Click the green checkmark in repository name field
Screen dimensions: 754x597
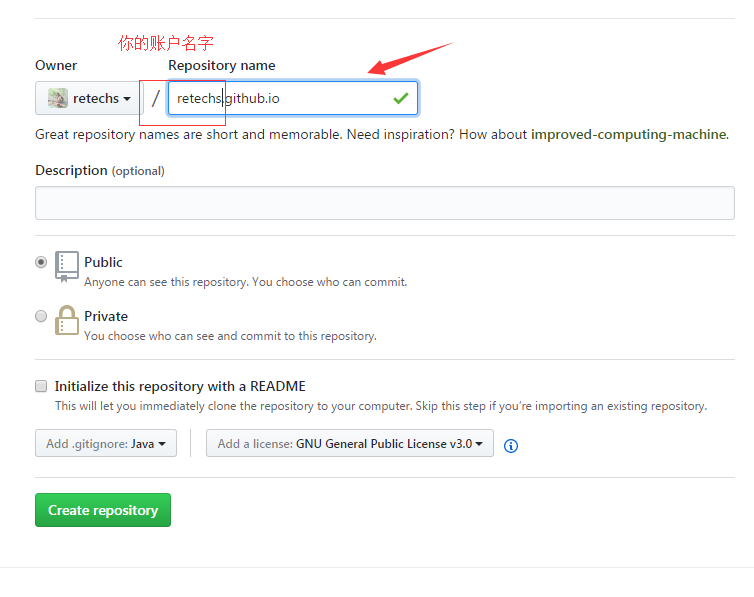[400, 98]
